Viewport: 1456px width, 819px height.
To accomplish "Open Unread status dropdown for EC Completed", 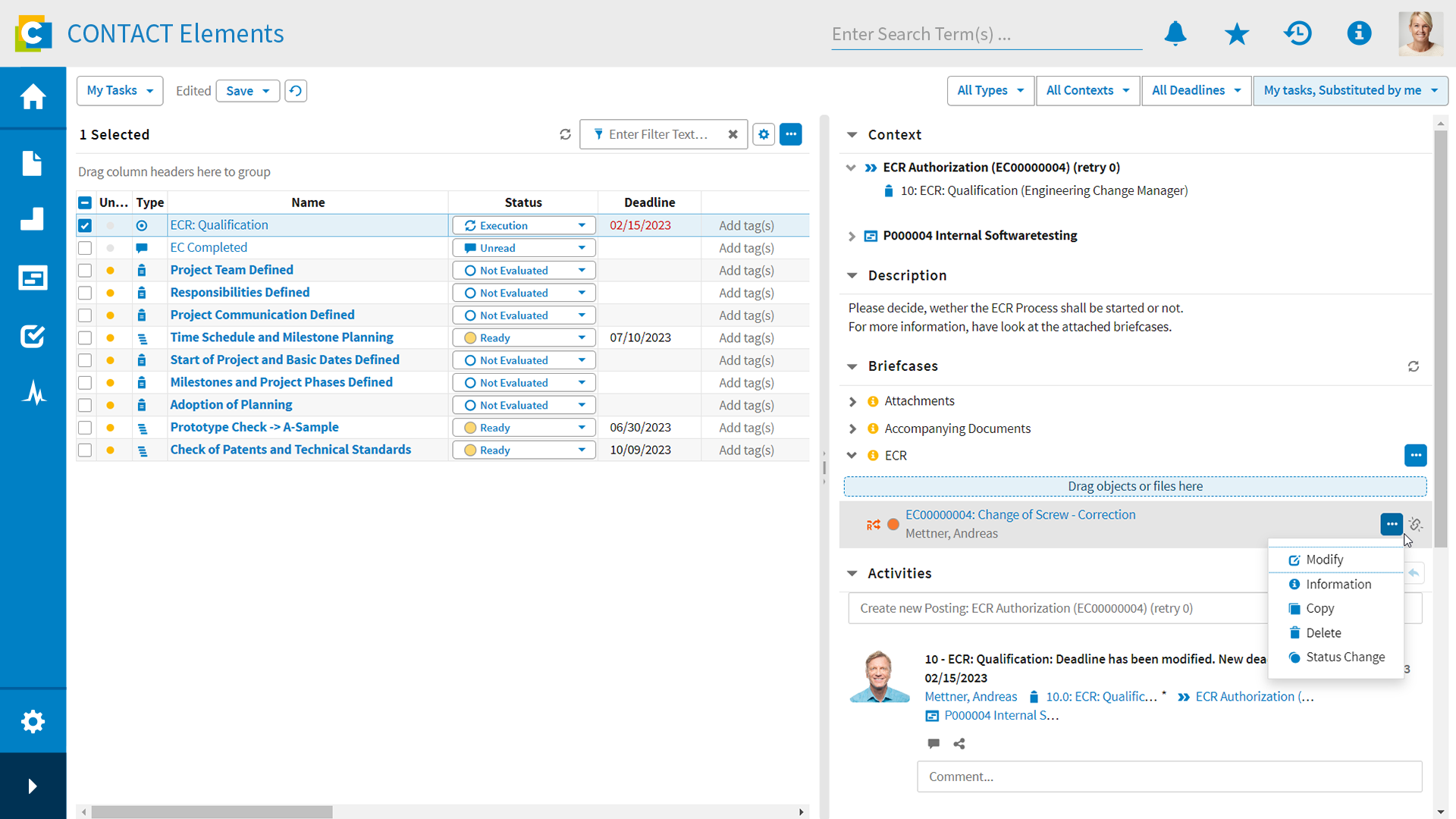I will (x=524, y=248).
